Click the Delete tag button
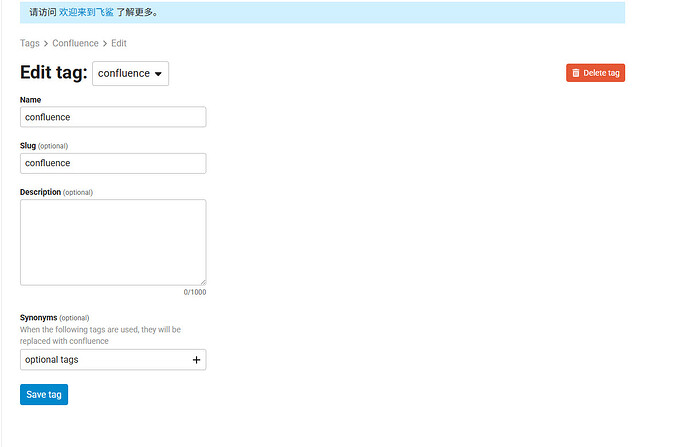This screenshot has height=447, width=690. coord(595,73)
